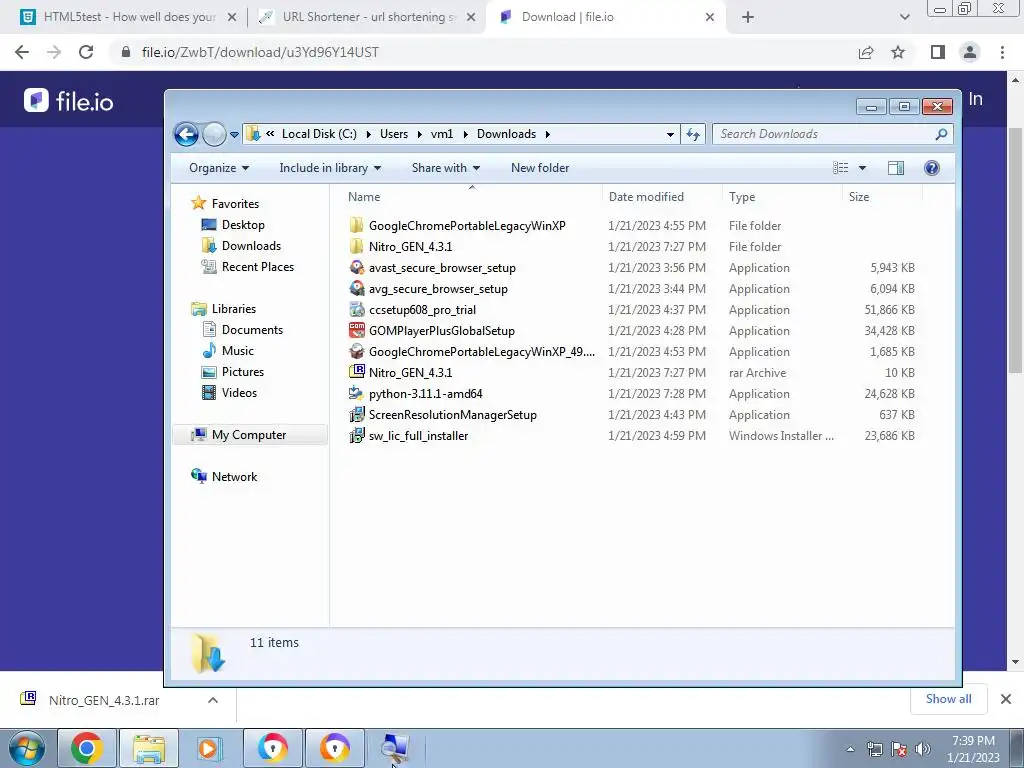Image resolution: width=1024 pixels, height=768 pixels.
Task: Expand the address bar history dropdown
Action: [x=670, y=135]
